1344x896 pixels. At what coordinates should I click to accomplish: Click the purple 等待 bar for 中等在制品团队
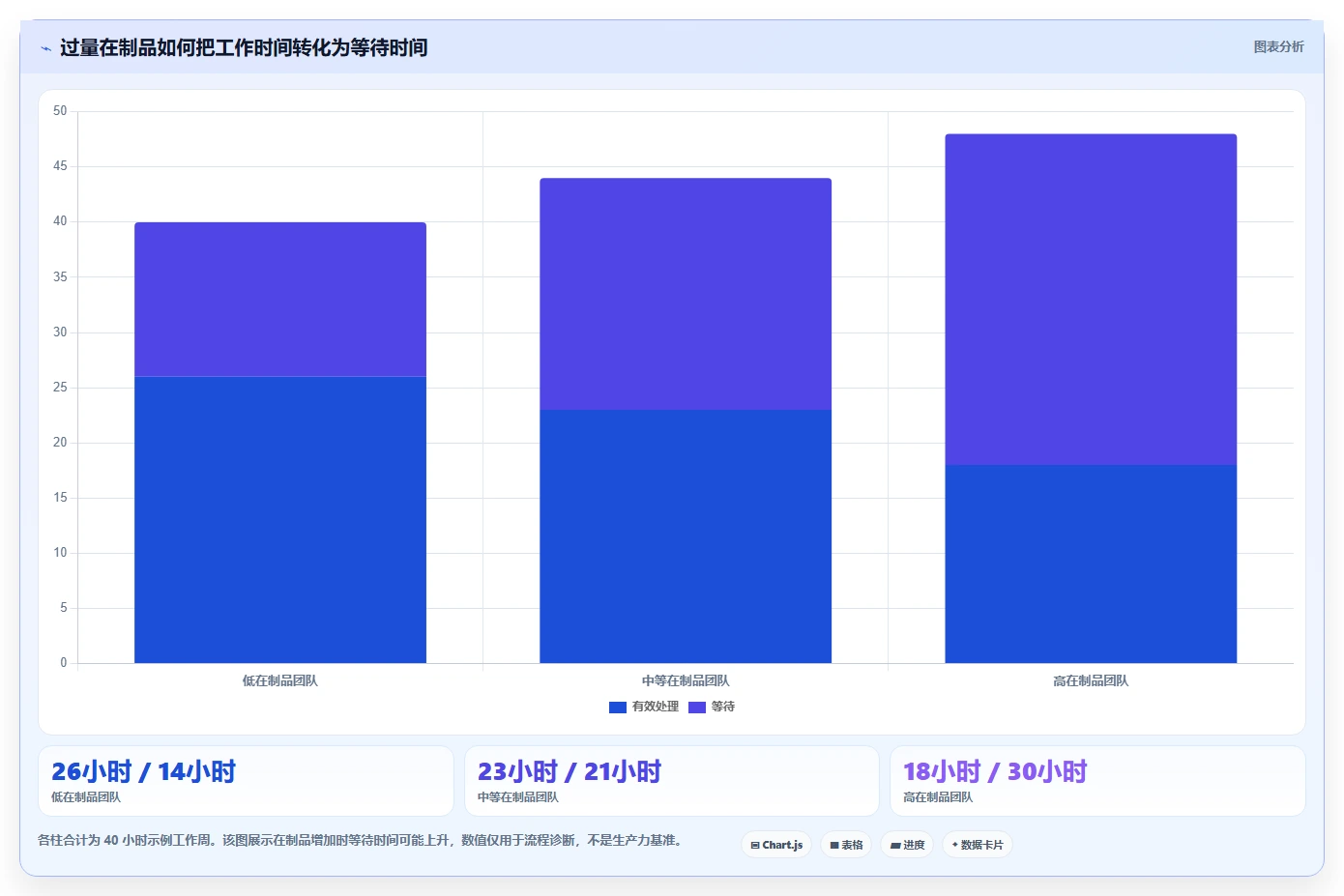pyautogui.click(x=686, y=294)
